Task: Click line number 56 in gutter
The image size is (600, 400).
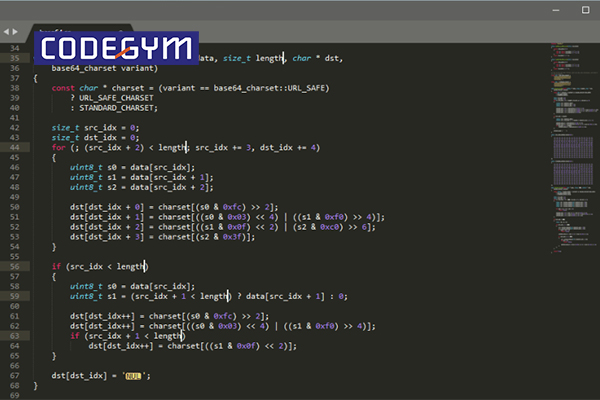Action: click(14, 266)
